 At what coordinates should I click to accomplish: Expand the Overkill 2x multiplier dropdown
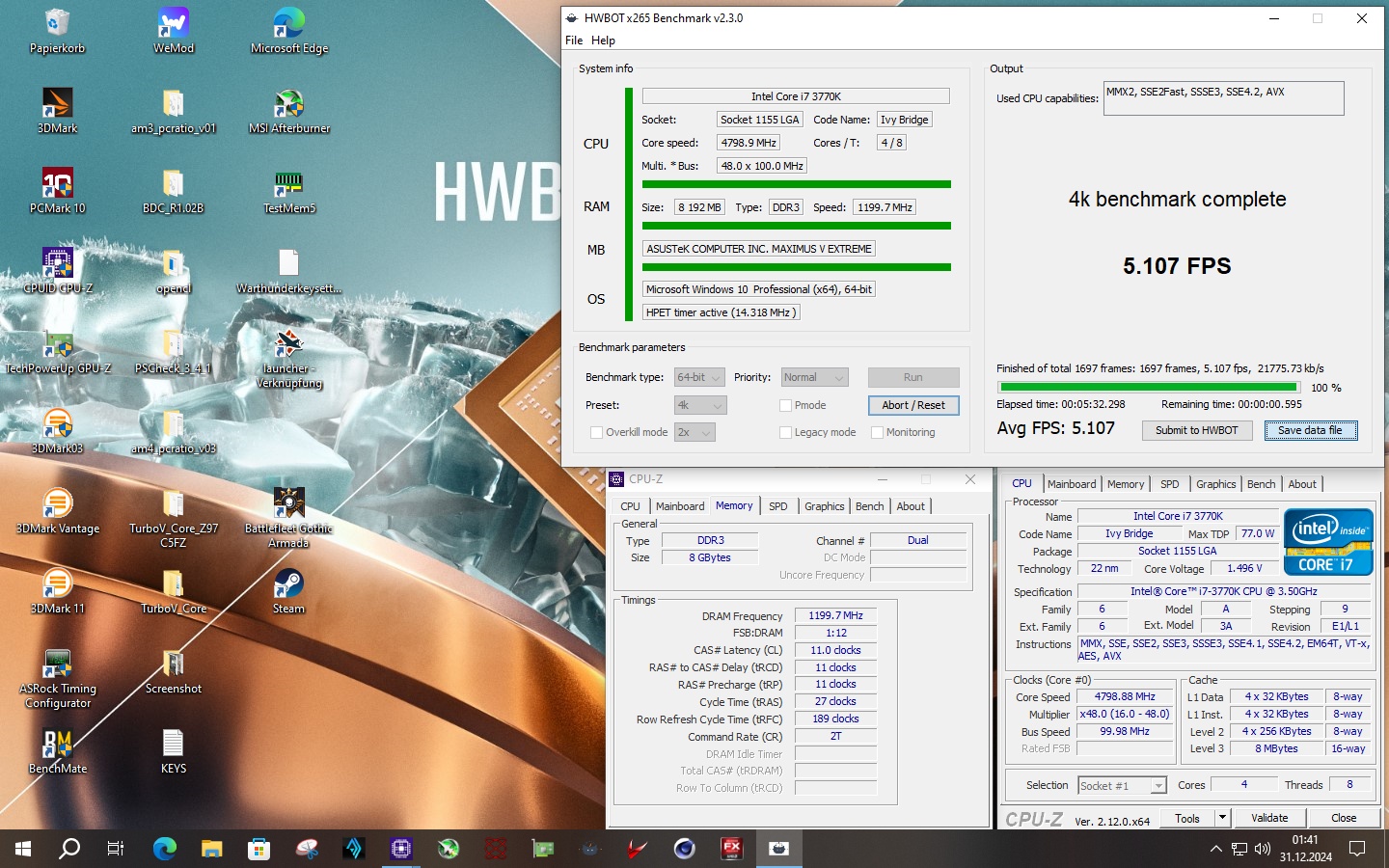click(x=694, y=432)
